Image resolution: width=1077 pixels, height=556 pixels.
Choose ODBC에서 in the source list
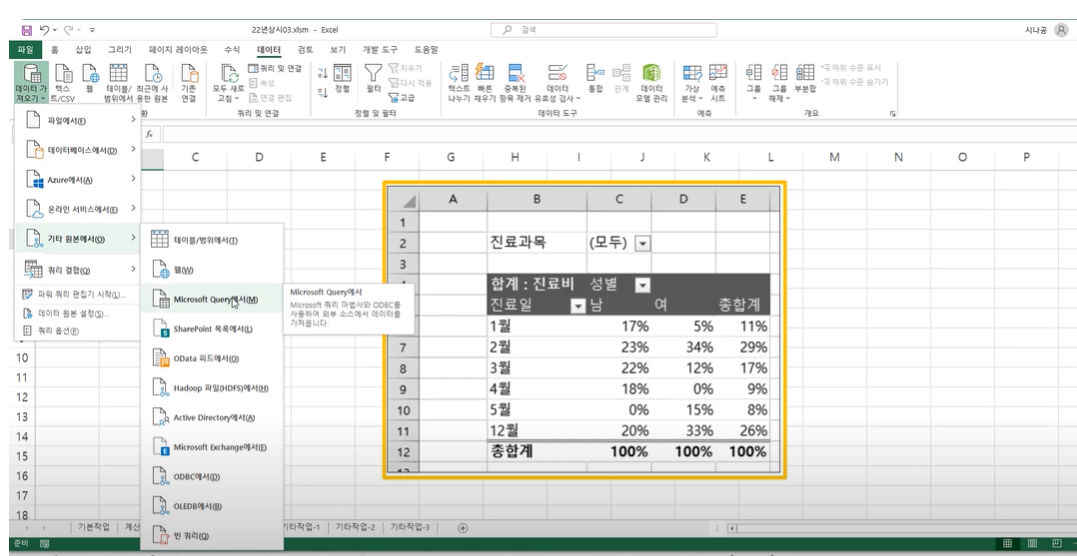tap(196, 477)
